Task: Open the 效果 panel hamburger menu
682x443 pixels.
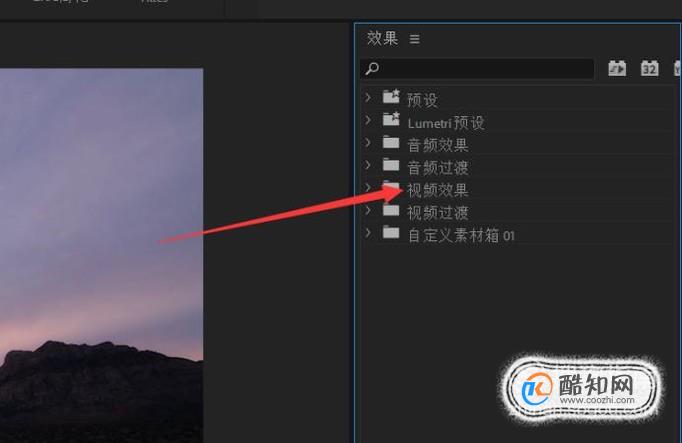Action: pos(415,39)
